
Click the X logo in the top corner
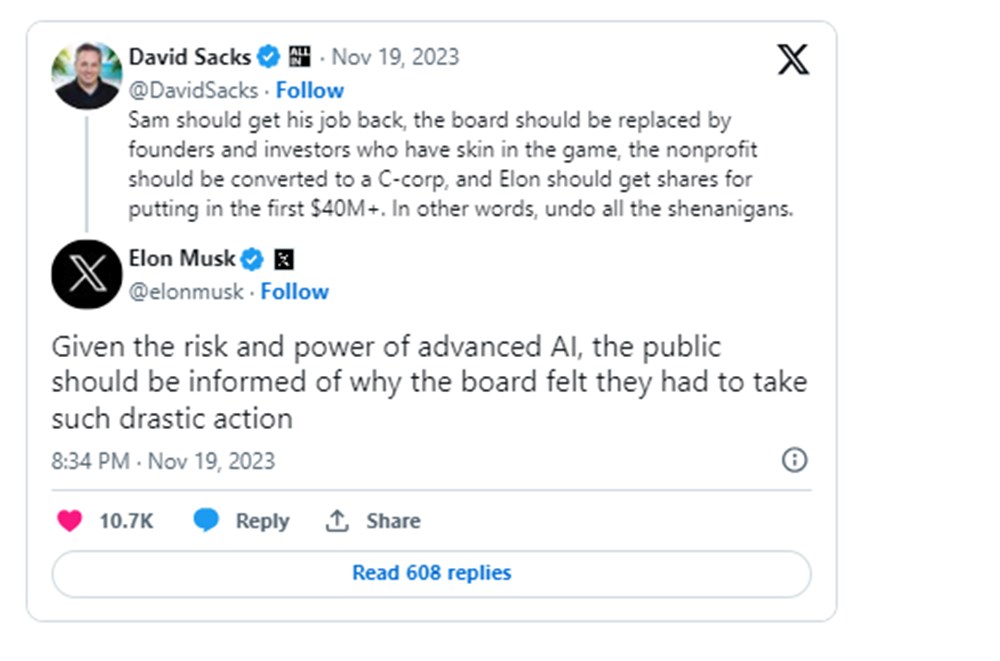coord(792,60)
